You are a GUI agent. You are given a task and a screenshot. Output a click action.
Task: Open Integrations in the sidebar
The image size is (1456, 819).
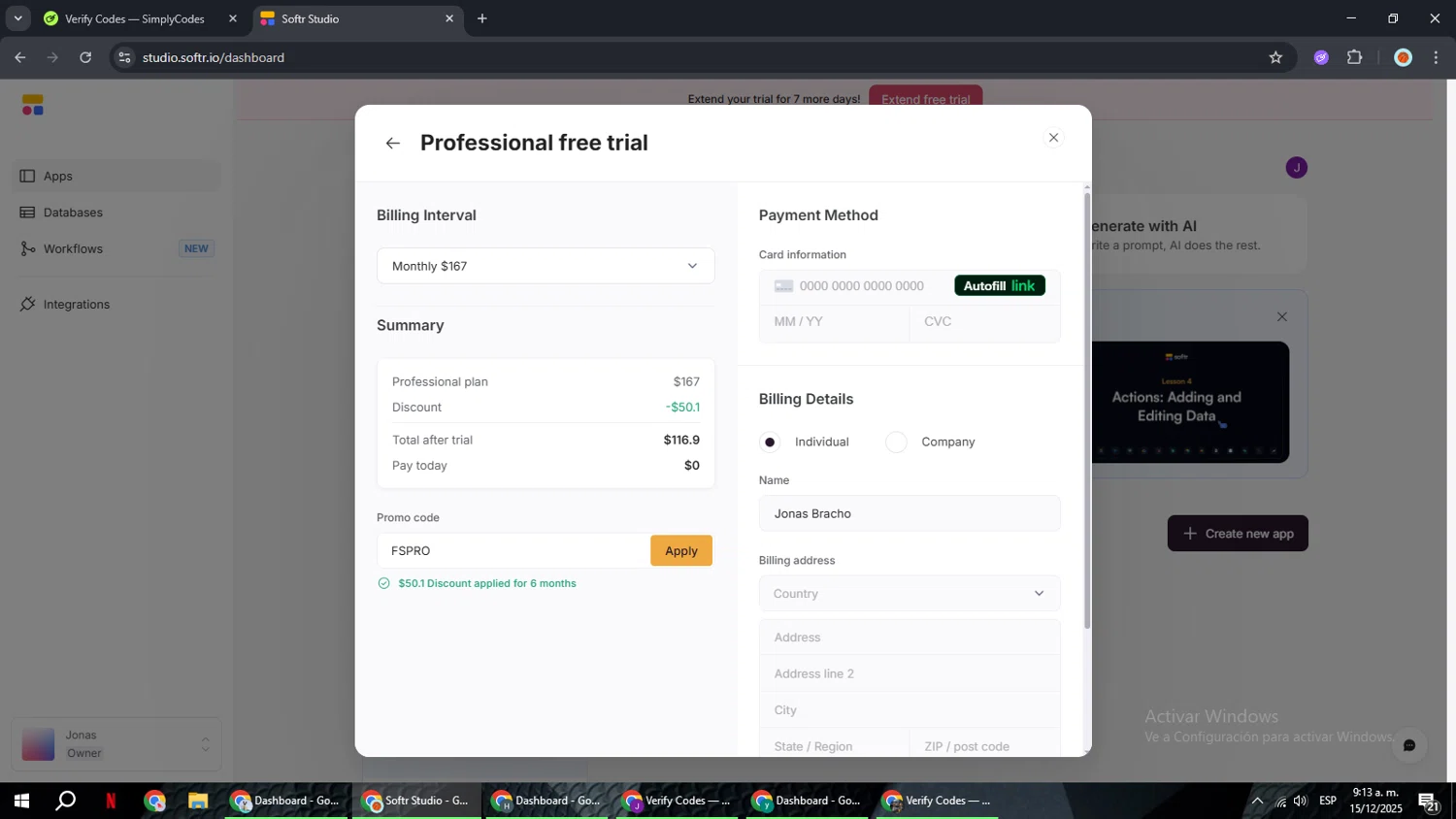tap(116, 305)
